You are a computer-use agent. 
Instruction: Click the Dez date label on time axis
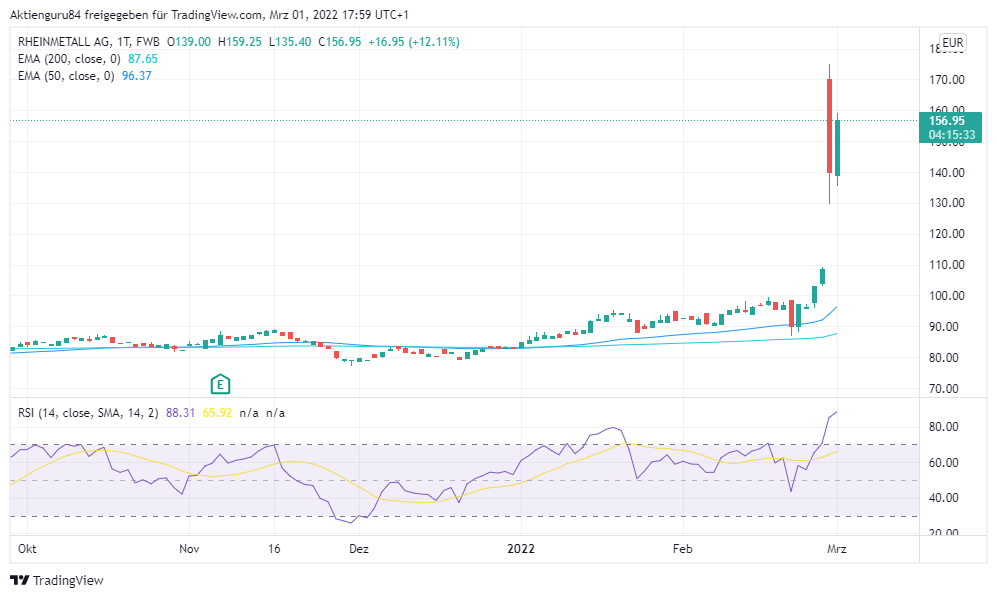point(359,549)
